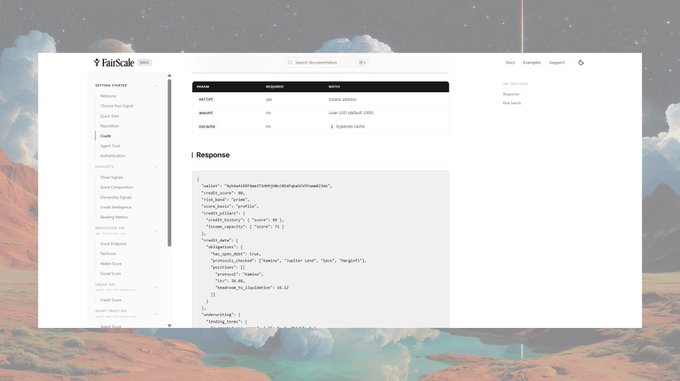The height and width of the screenshot is (381, 680).
Task: Open Reading Metrics page
Action: click(x=114, y=217)
